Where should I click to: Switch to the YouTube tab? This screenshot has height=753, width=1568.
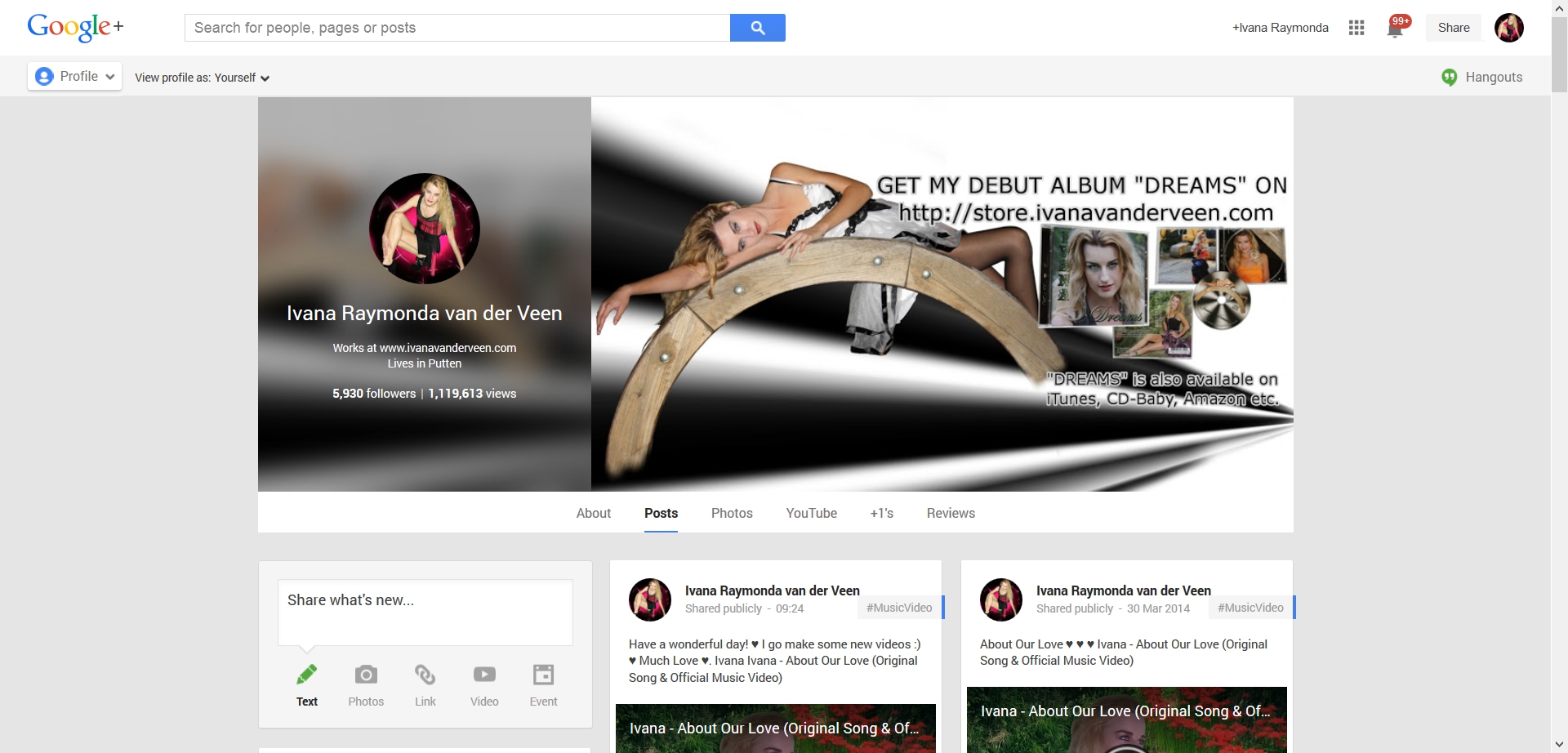coord(812,513)
